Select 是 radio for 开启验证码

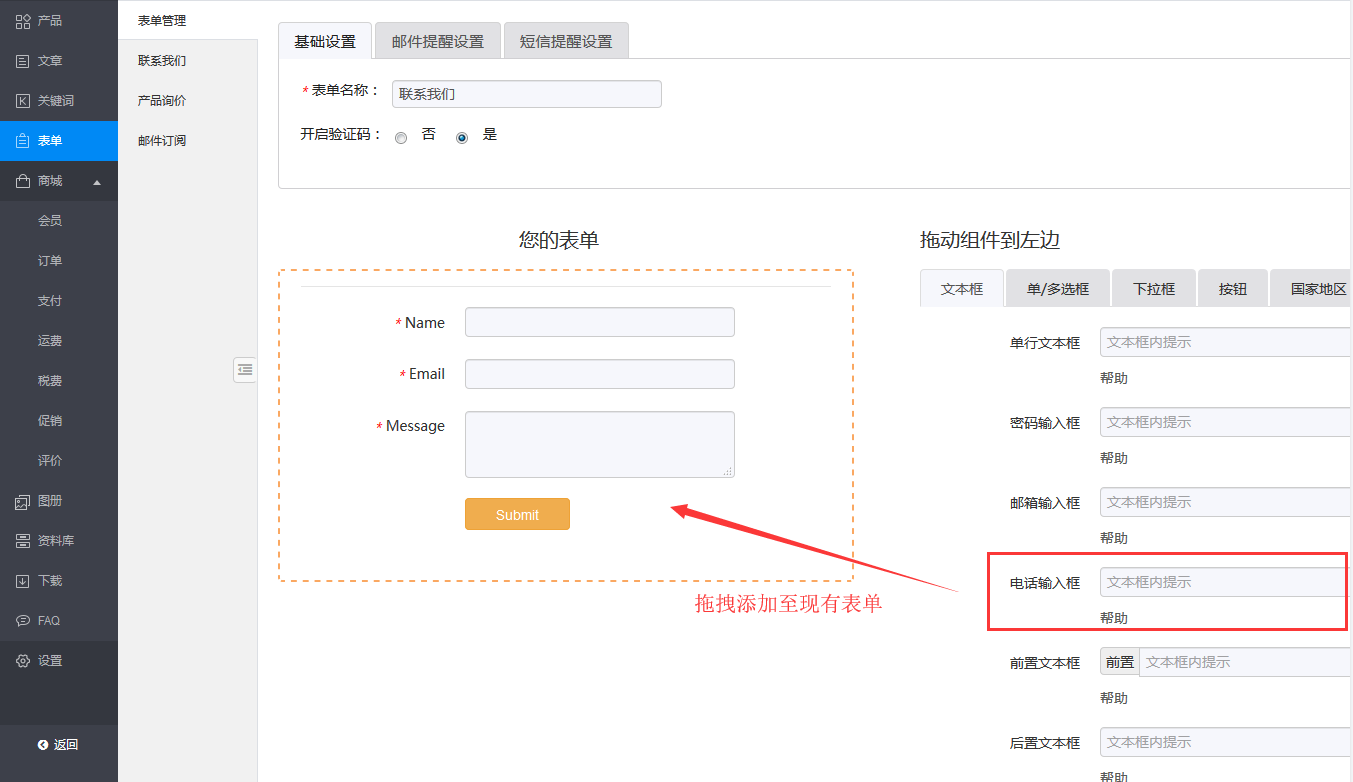[462, 138]
